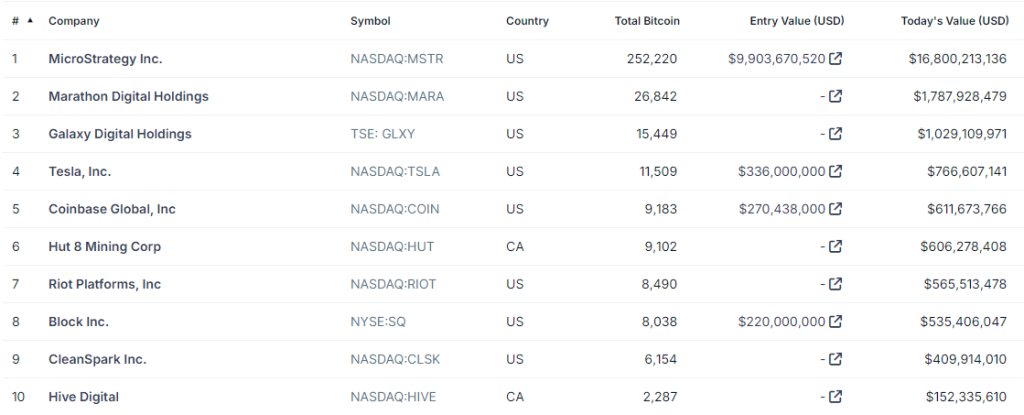Click Block Inc. entry value link icon

836,322
